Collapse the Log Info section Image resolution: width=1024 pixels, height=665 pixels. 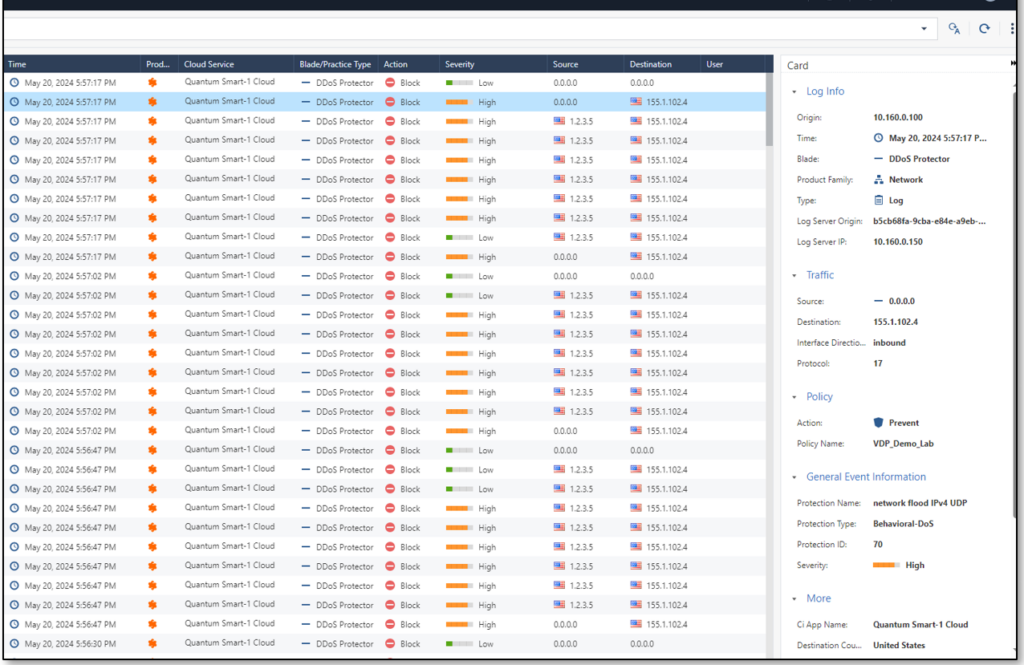point(795,91)
